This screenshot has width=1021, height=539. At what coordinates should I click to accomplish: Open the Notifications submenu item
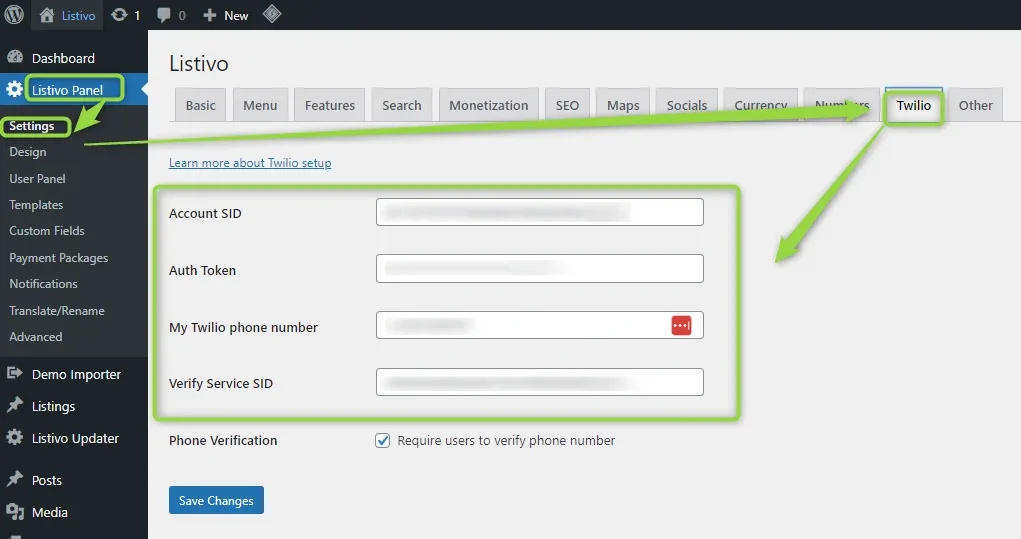(x=44, y=284)
